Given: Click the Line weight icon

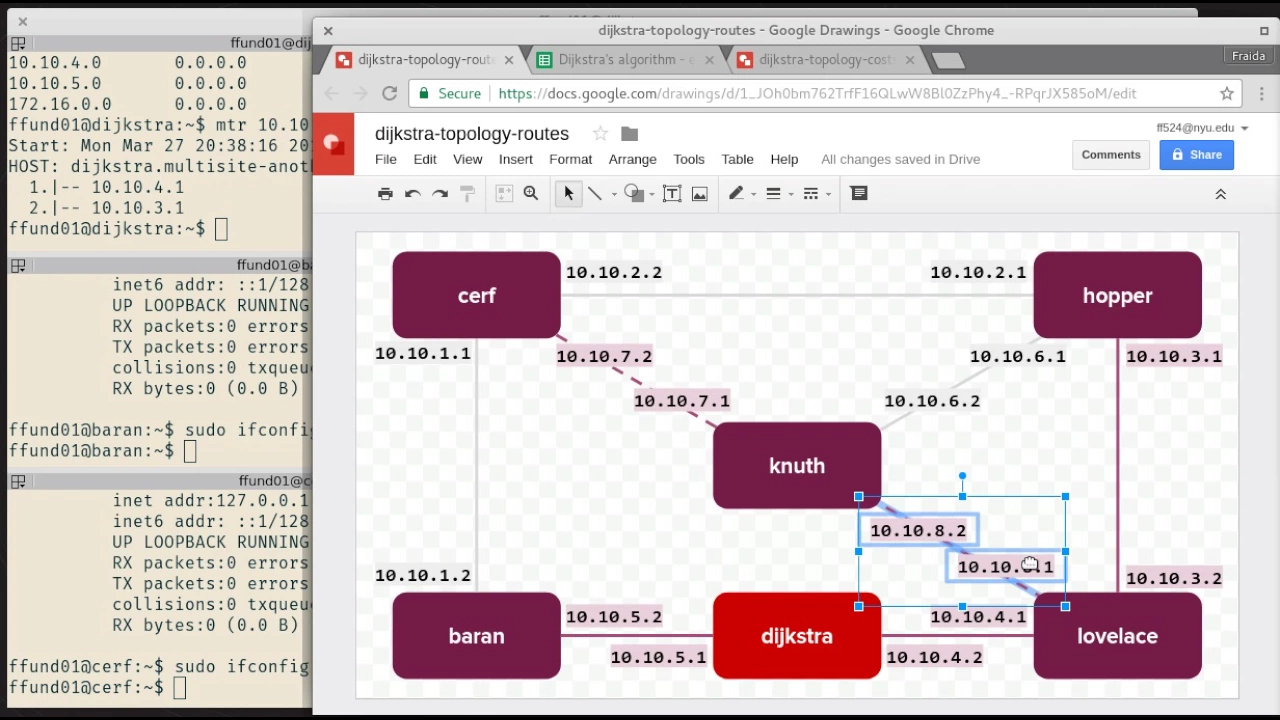Looking at the screenshot, I should tap(773, 194).
